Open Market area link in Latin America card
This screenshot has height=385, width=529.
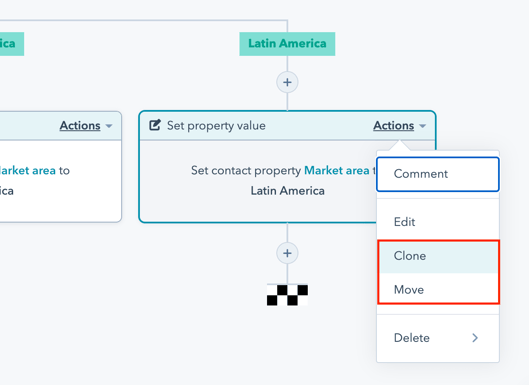[x=336, y=170]
